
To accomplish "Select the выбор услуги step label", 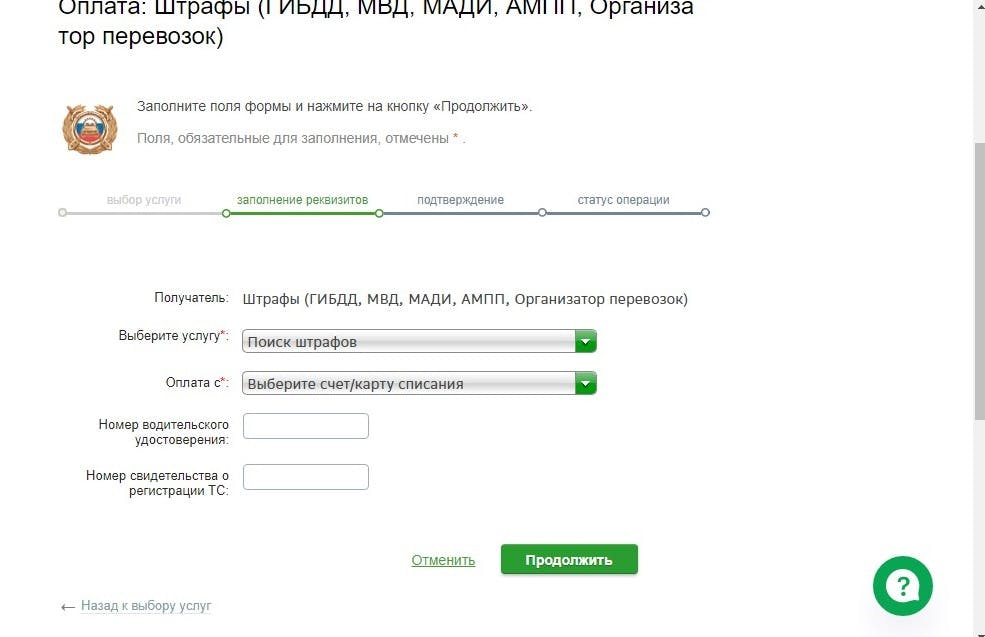I will (144, 200).
